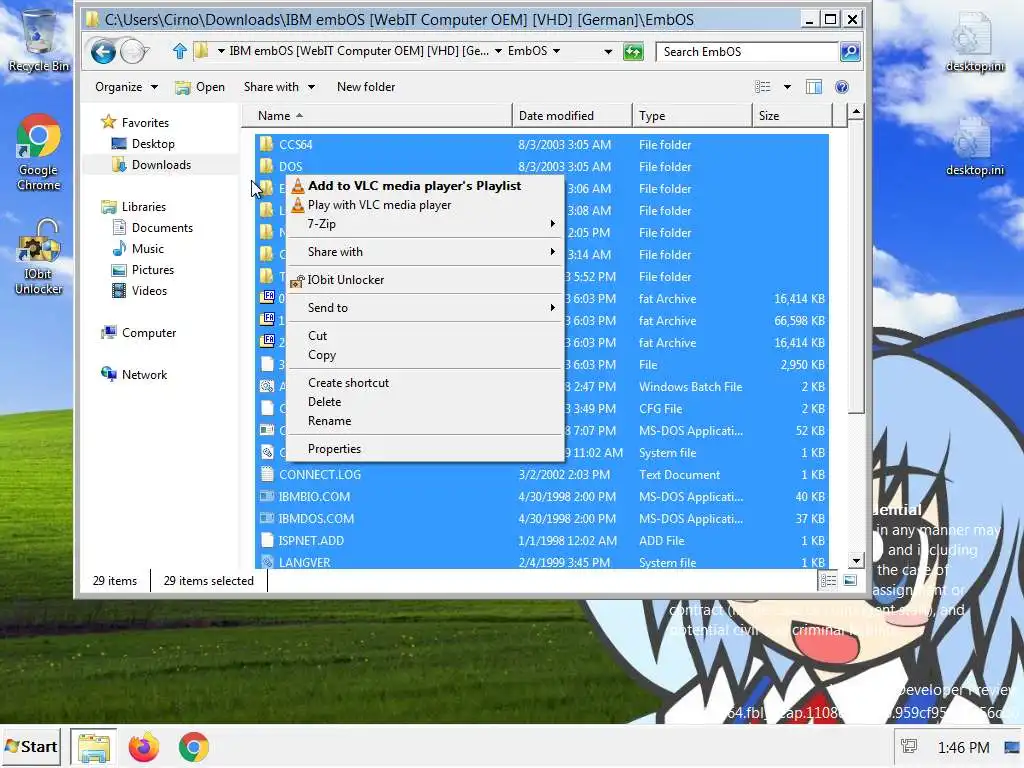Switch to details view in status bar
This screenshot has width=1024, height=768.
tap(828, 581)
